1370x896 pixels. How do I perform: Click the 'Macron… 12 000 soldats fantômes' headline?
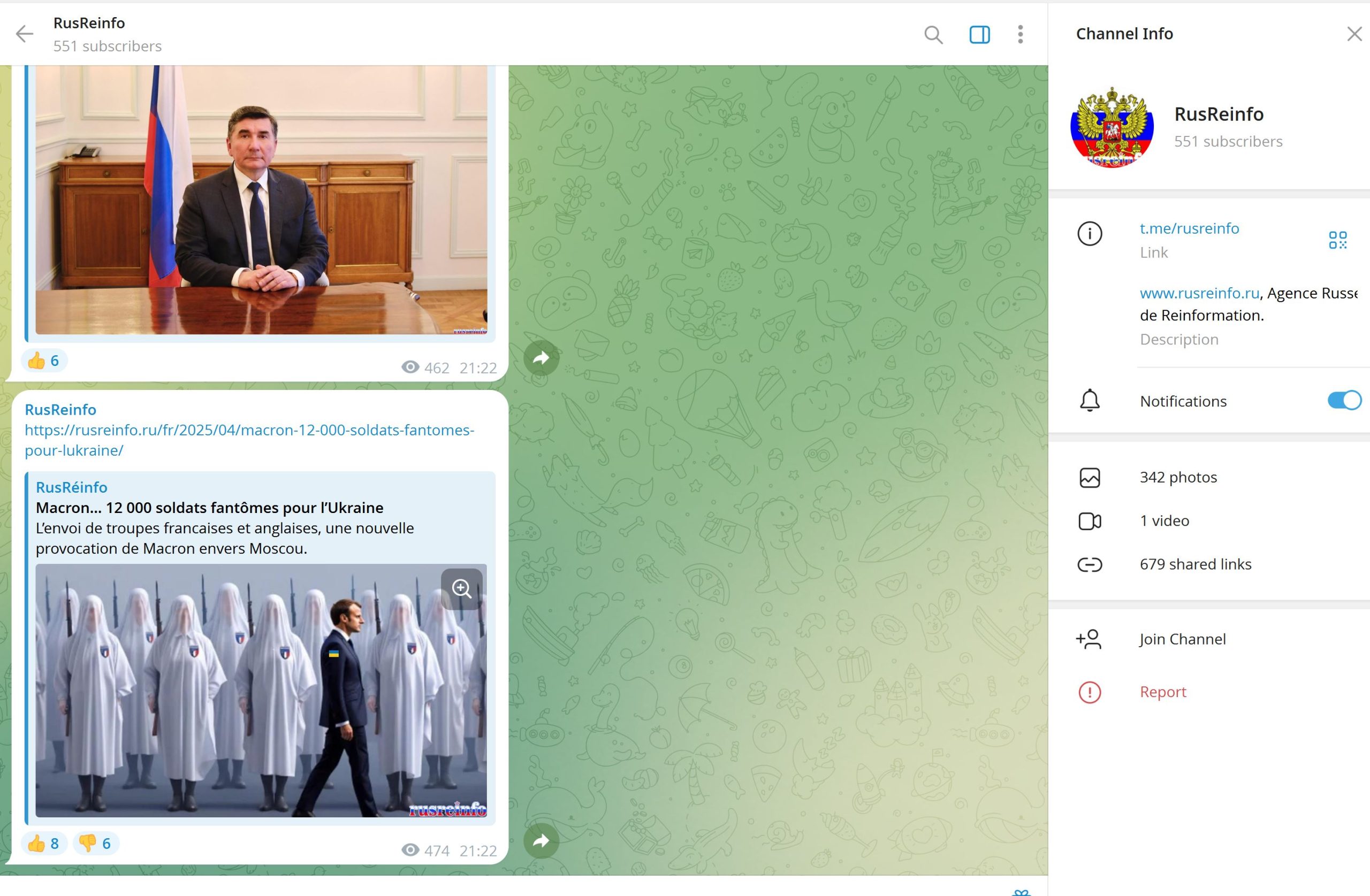coord(210,508)
